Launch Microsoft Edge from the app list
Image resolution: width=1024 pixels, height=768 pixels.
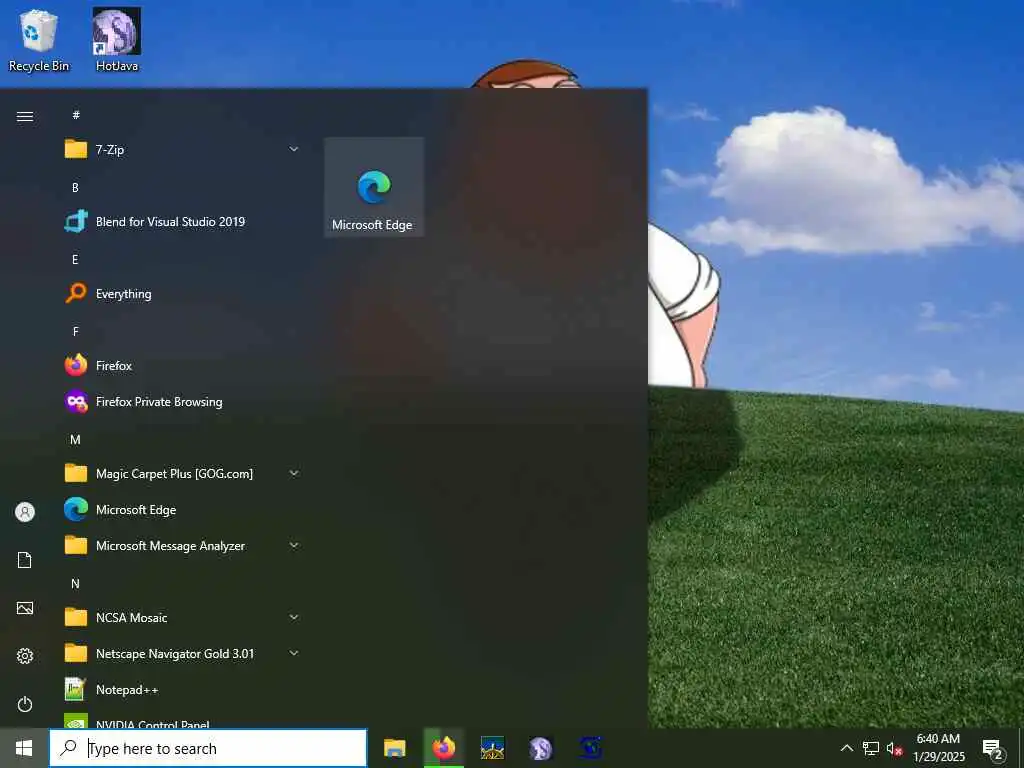(x=182, y=509)
